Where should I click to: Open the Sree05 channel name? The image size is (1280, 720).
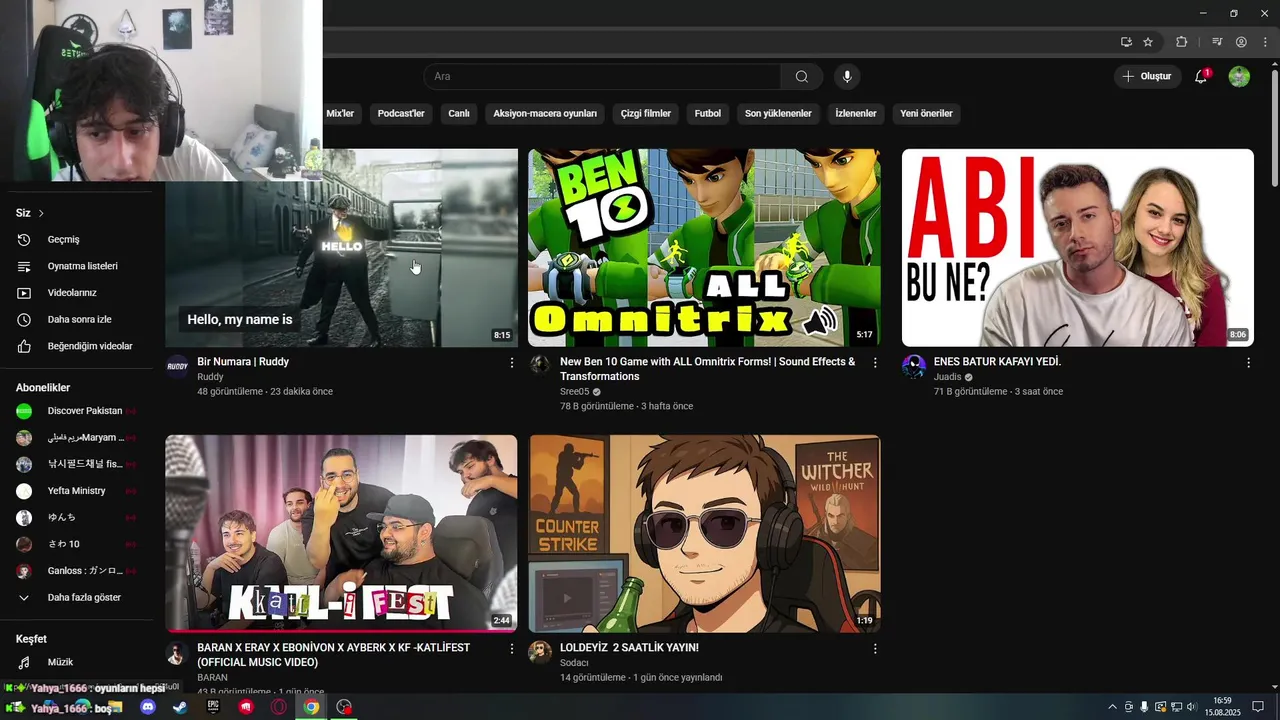[574, 392]
